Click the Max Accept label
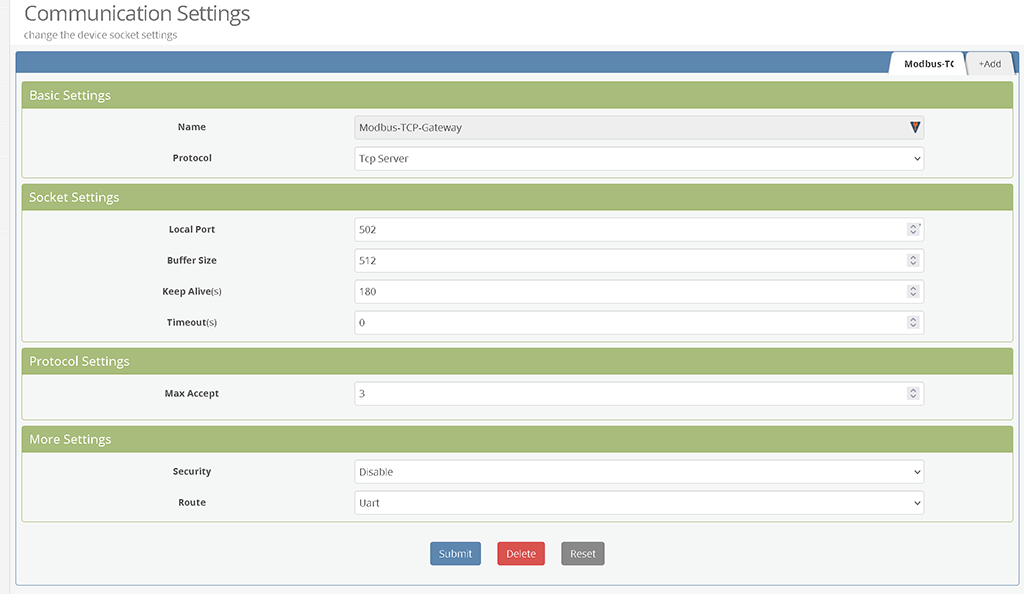 tap(192, 394)
